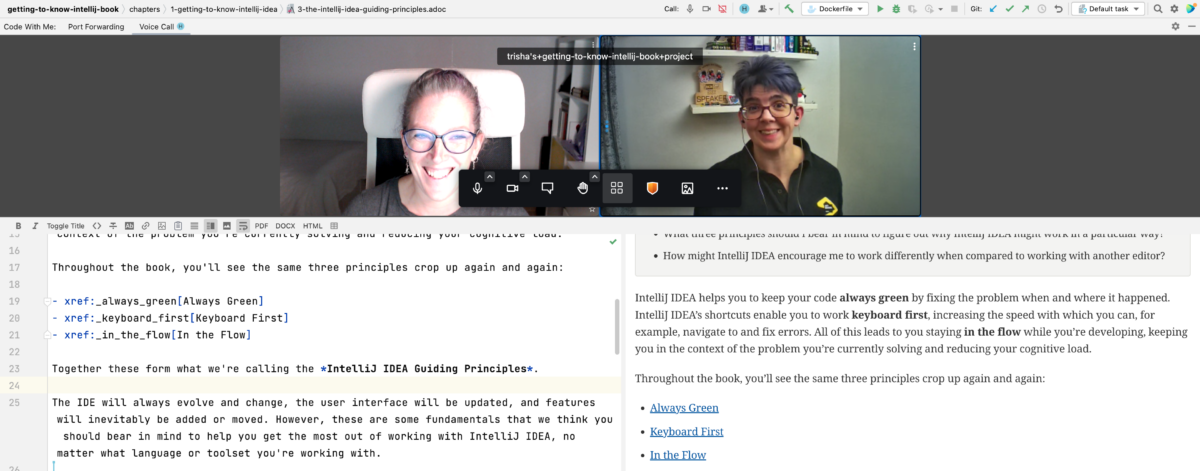The width and height of the screenshot is (1200, 471).
Task: Expand reactions chevron above the raise hand icon
Action: pos(595,177)
